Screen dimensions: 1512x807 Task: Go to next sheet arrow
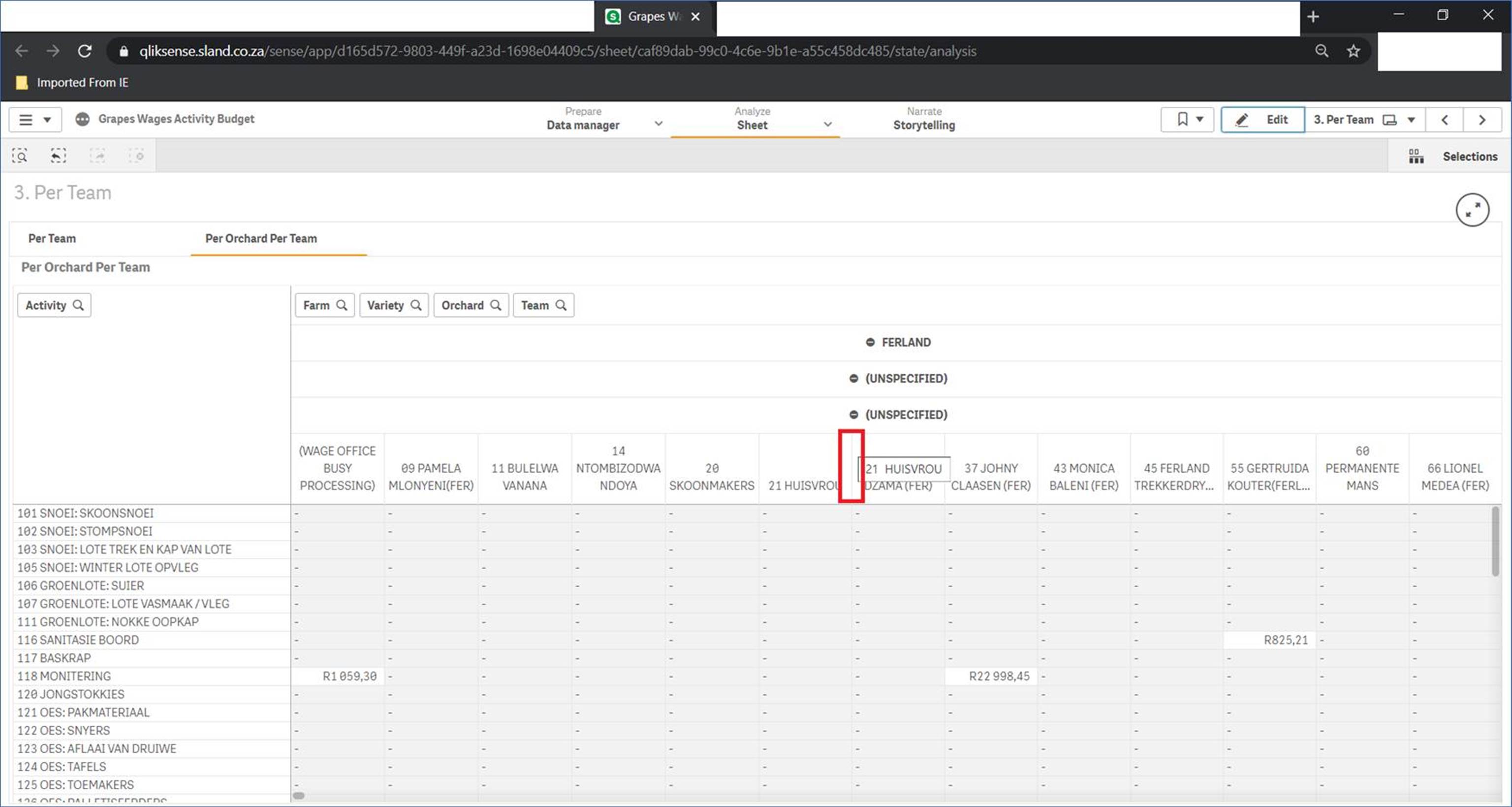pos(1482,120)
